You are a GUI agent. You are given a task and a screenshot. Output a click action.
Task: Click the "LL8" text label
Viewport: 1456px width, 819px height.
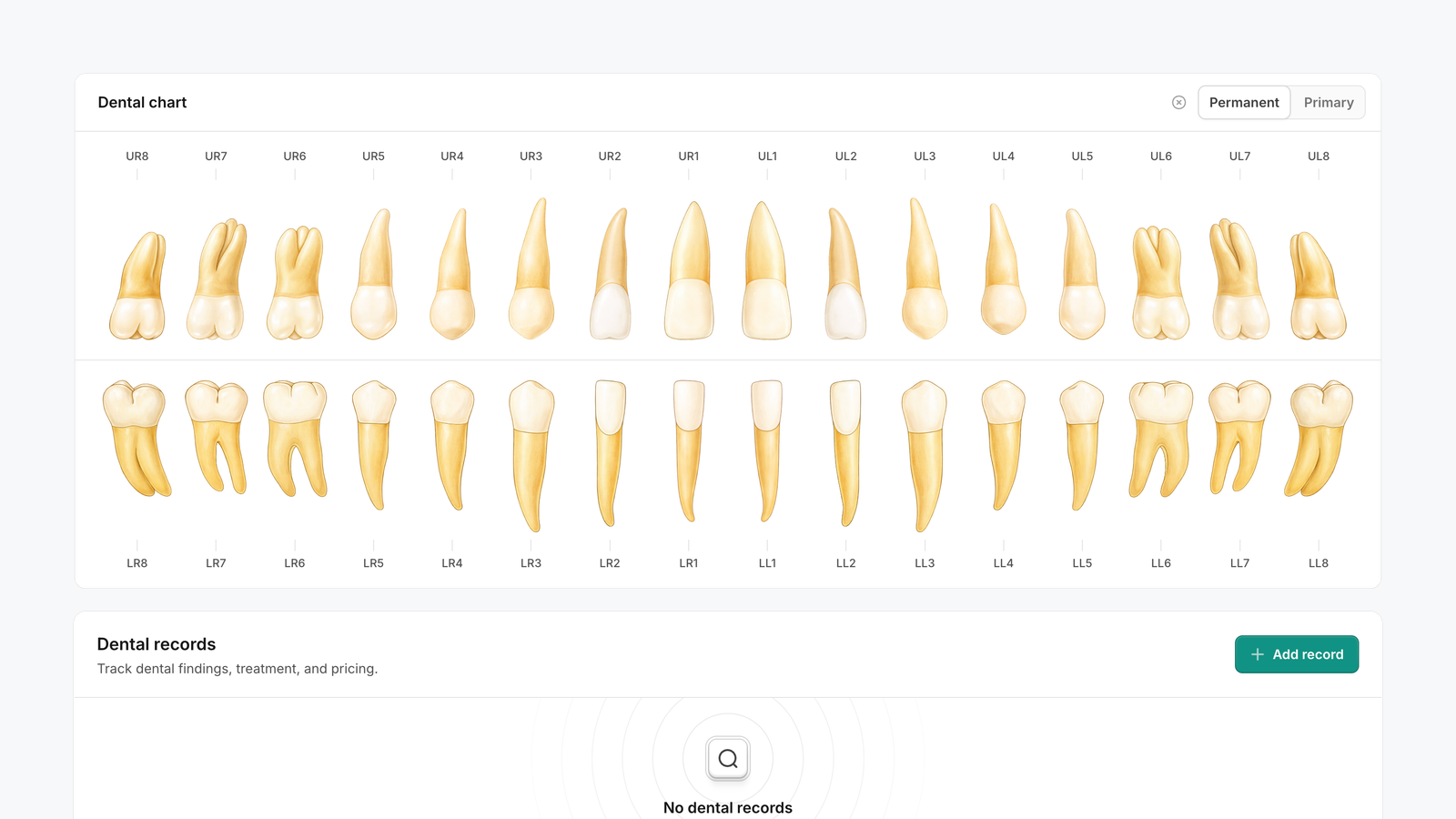1319,563
